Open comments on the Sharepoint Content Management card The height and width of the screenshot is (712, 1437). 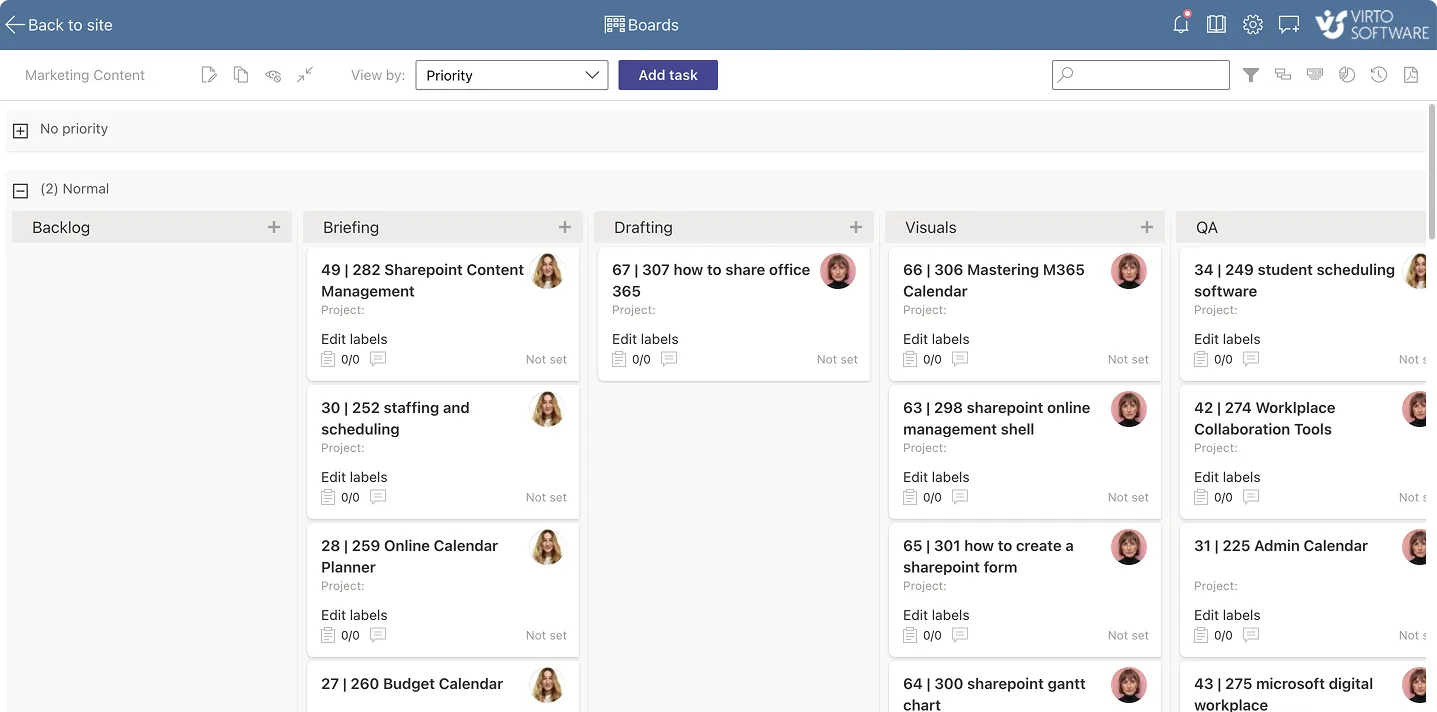[378, 359]
